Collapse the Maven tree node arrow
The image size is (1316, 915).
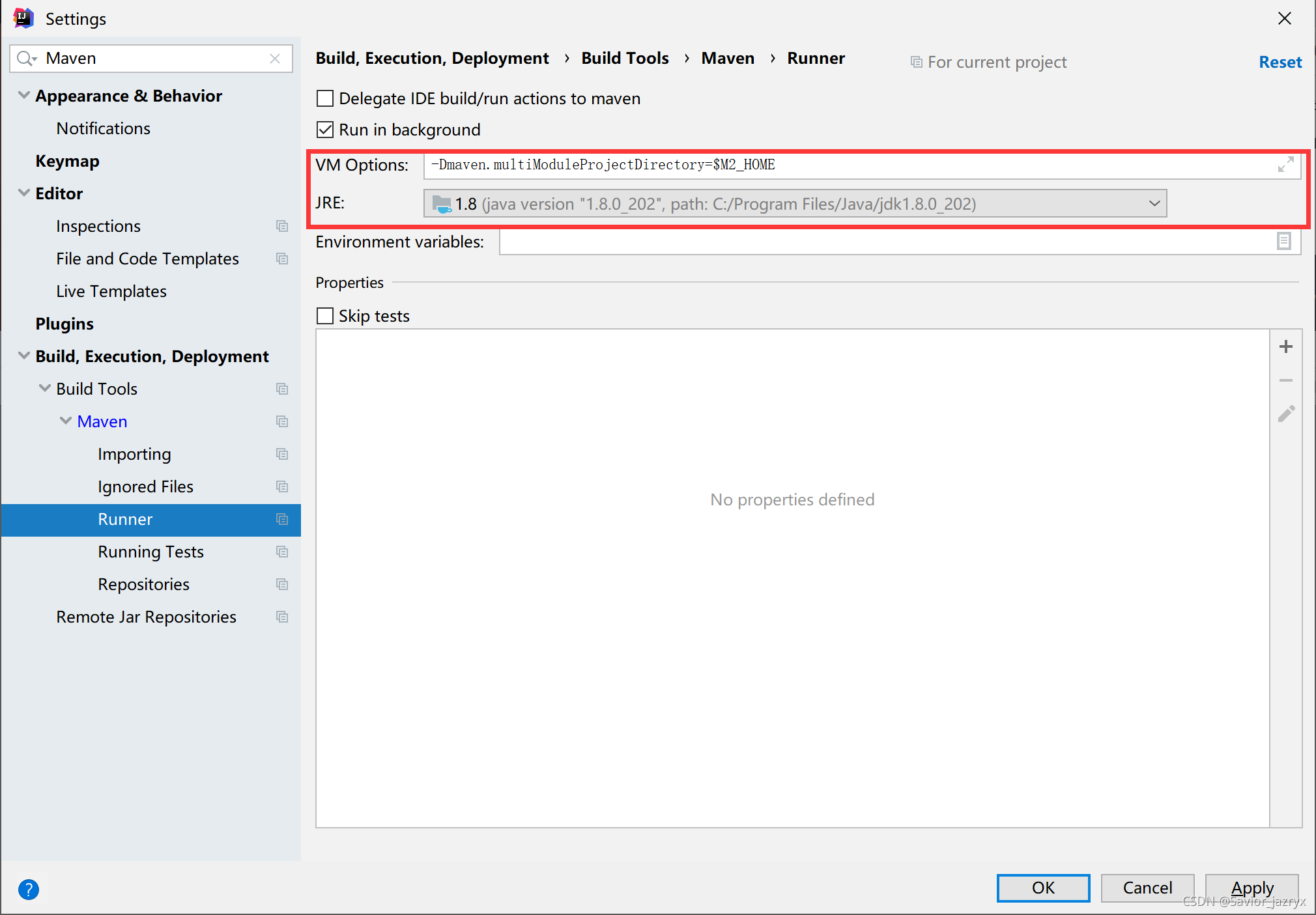click(66, 421)
